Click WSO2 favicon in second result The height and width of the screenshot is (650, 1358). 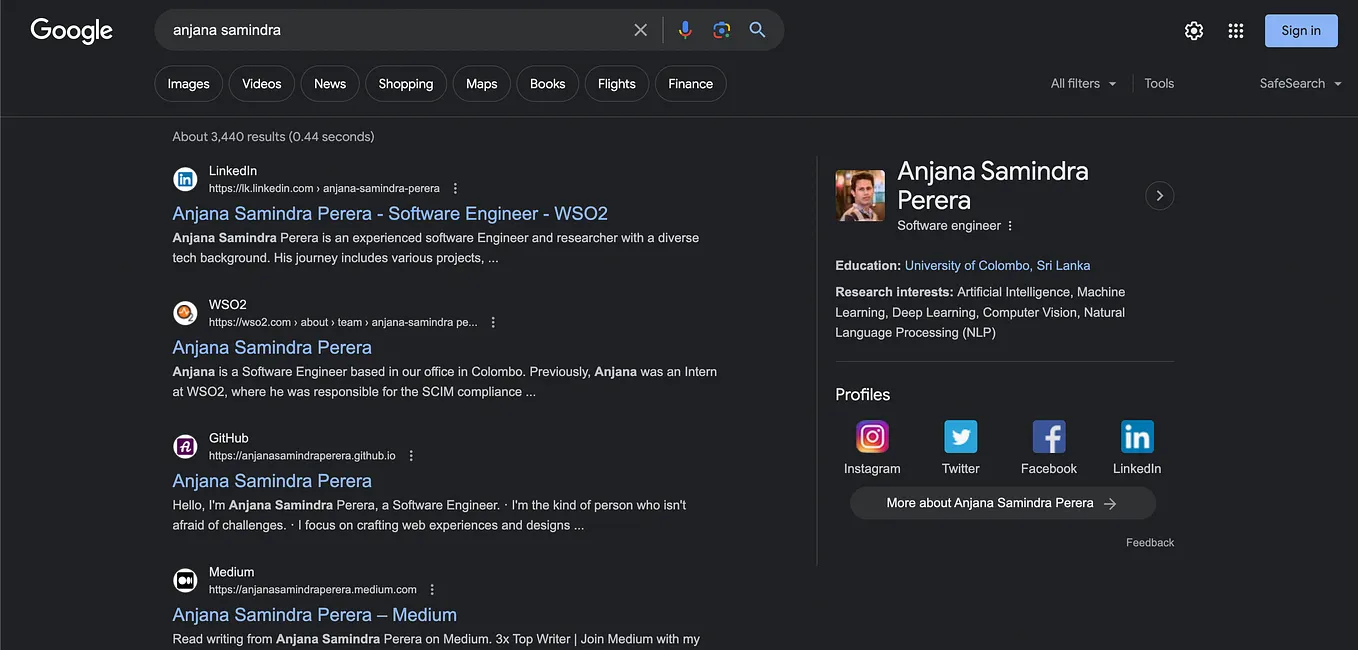click(x=185, y=313)
